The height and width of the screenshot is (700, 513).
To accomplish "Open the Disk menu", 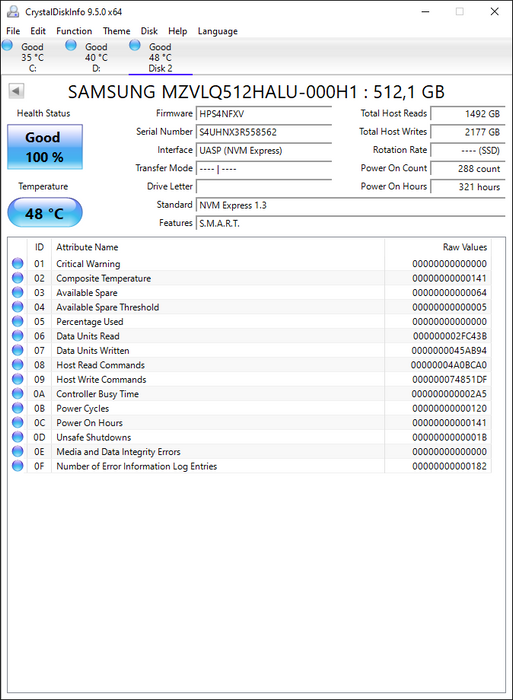I will click(149, 31).
